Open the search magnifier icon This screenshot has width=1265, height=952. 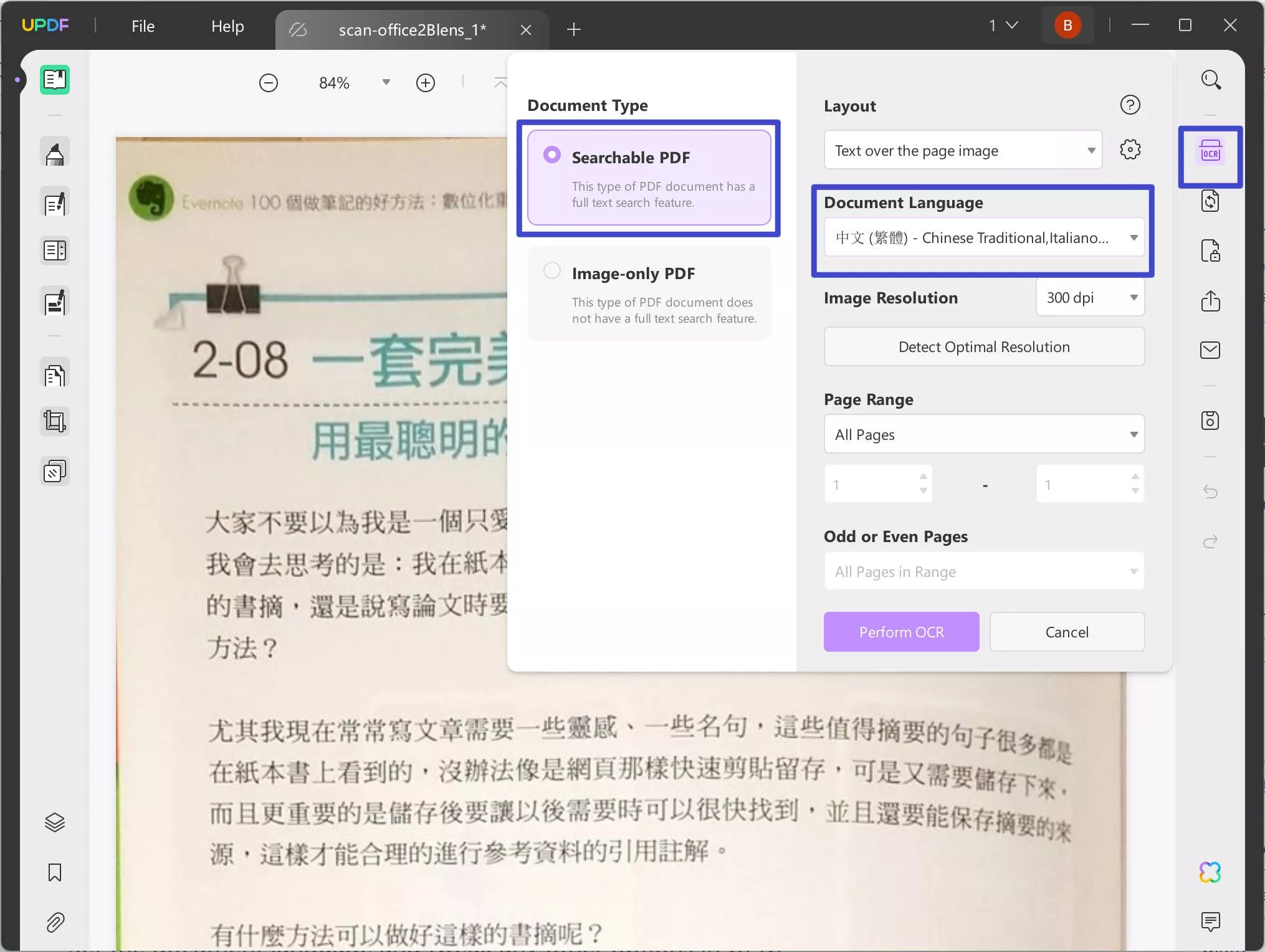coord(1210,80)
